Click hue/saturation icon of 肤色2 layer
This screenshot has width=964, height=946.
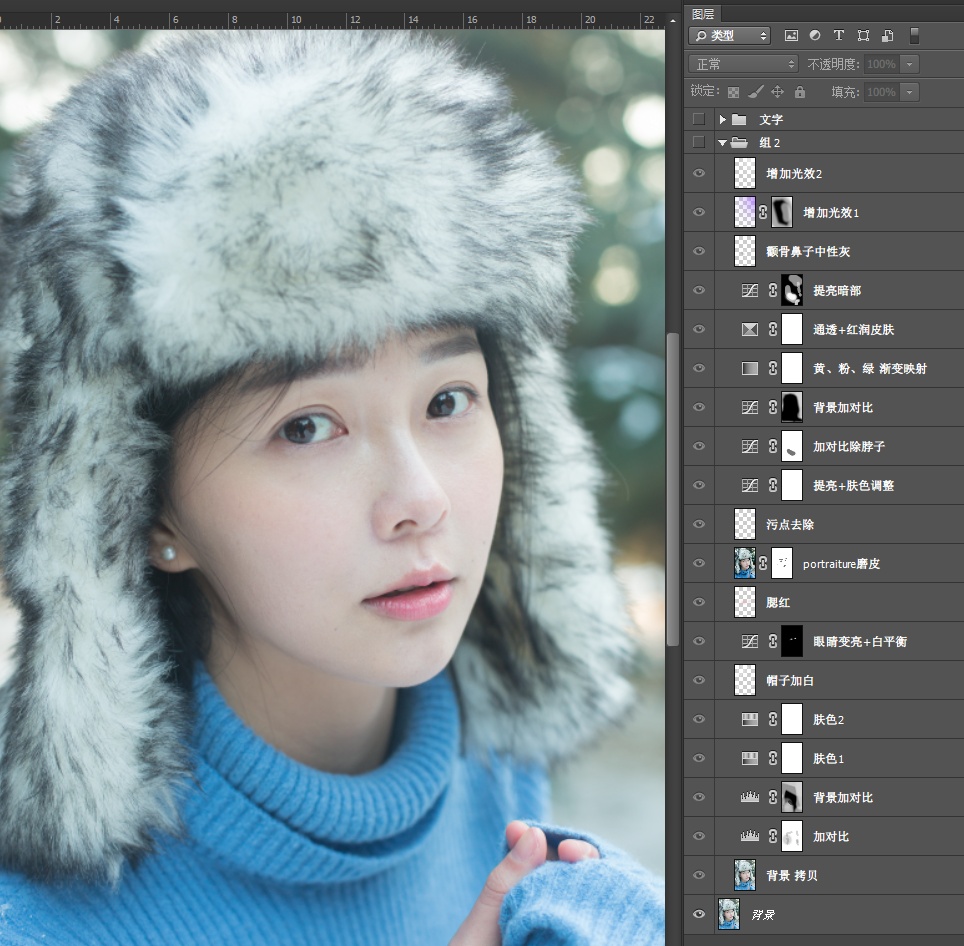[x=749, y=719]
